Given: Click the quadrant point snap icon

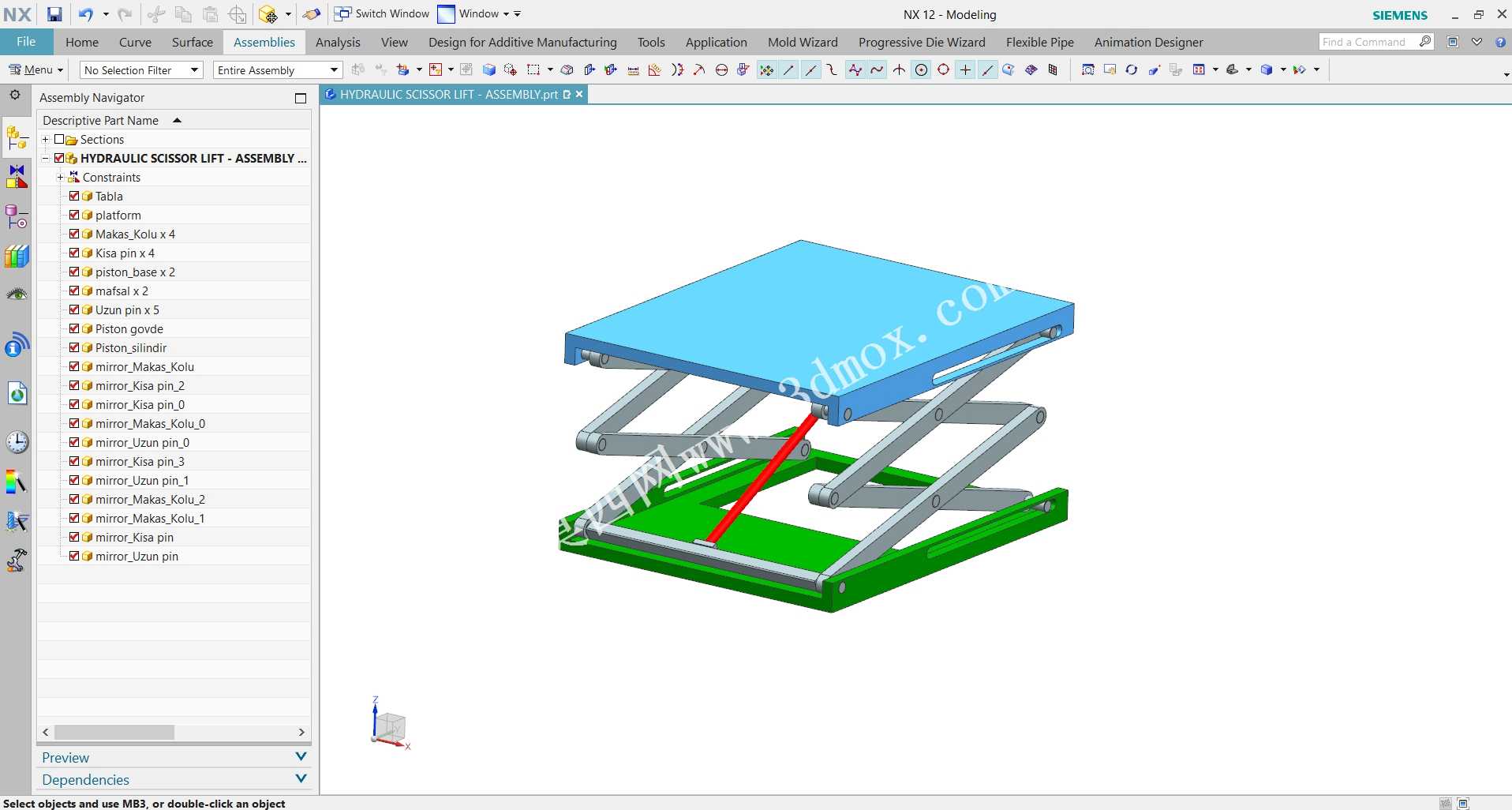Looking at the screenshot, I should point(943,70).
